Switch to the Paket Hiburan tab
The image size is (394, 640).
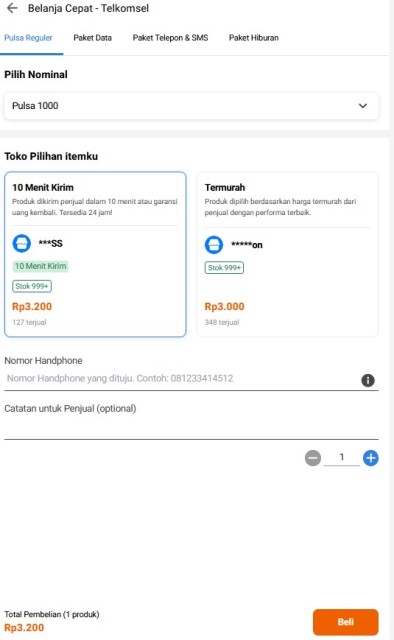(x=254, y=38)
